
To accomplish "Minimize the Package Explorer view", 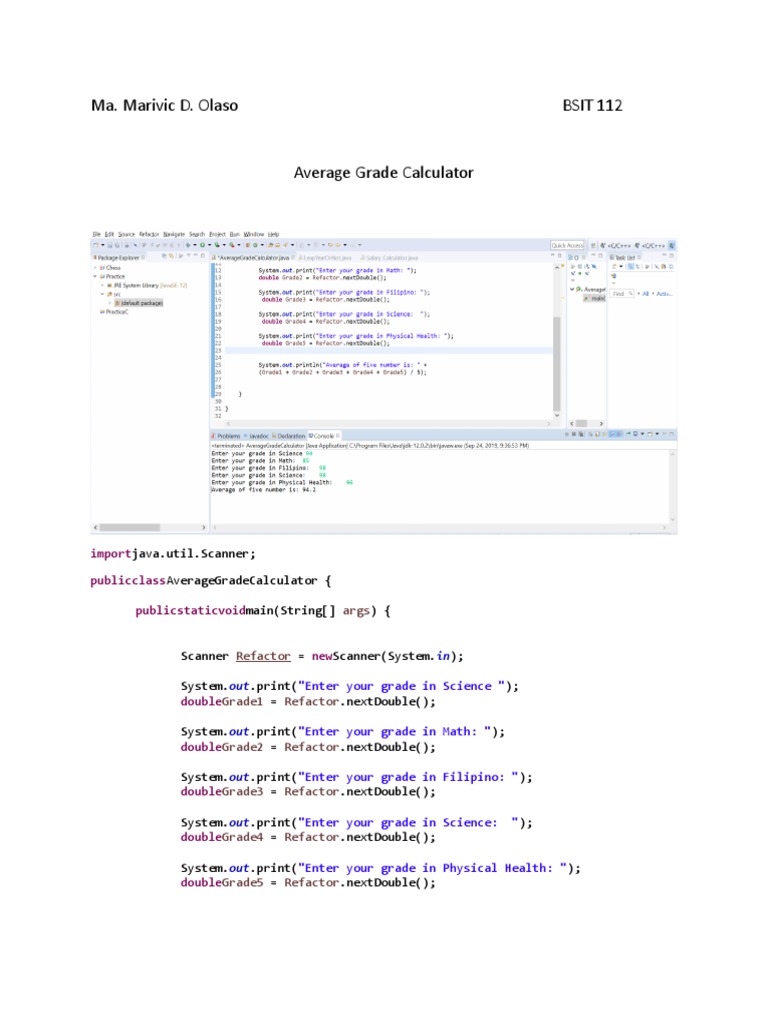I will (195, 255).
